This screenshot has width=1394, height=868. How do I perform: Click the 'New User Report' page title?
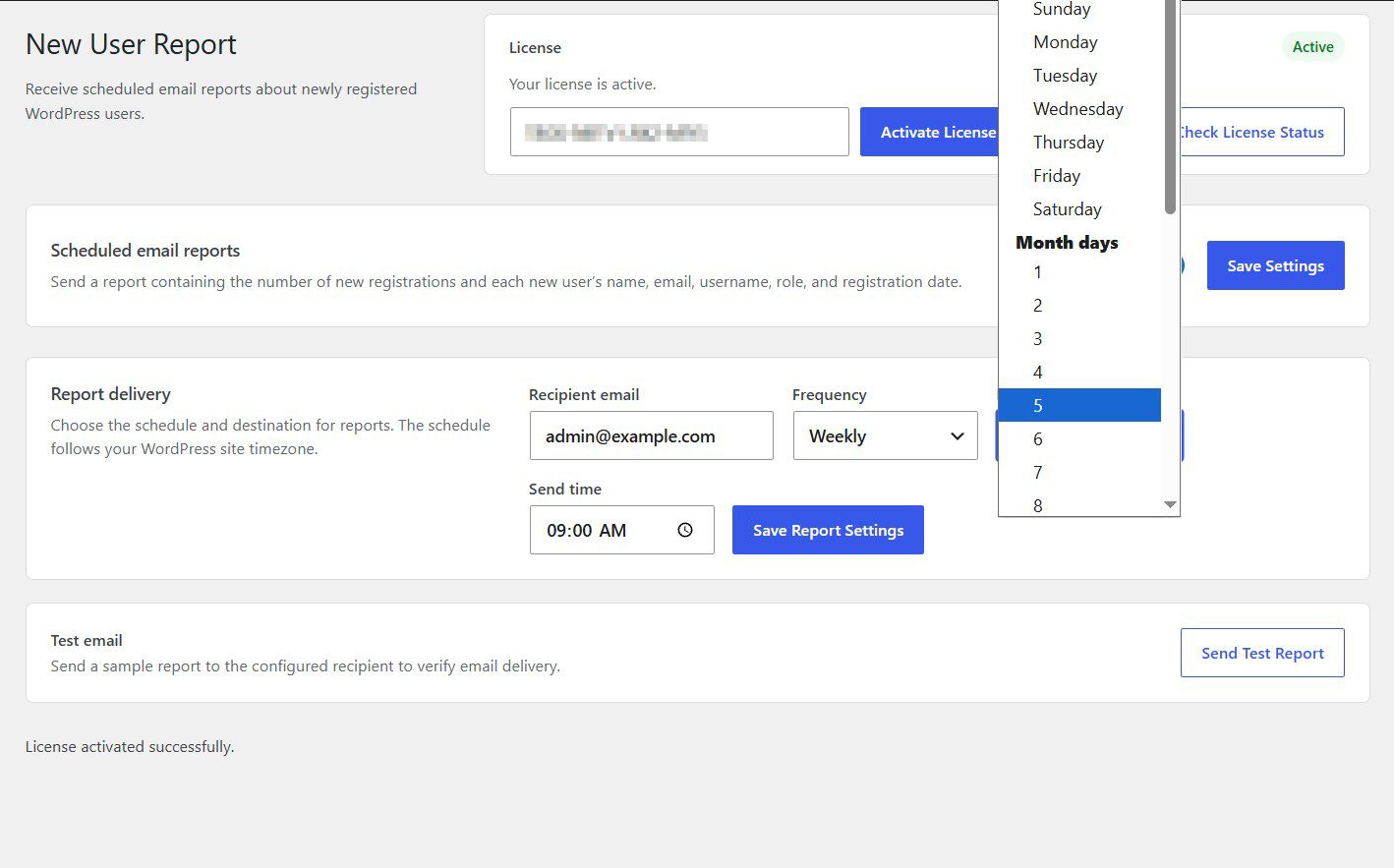(131, 44)
